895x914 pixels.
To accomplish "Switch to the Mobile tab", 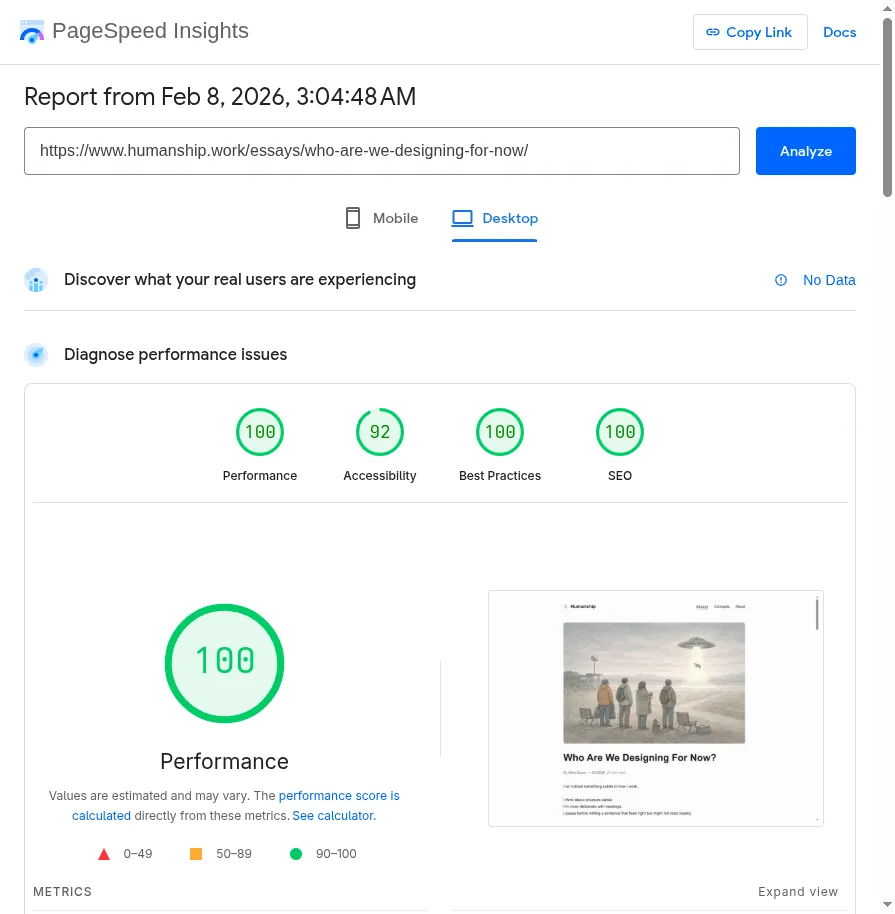I will click(x=381, y=218).
